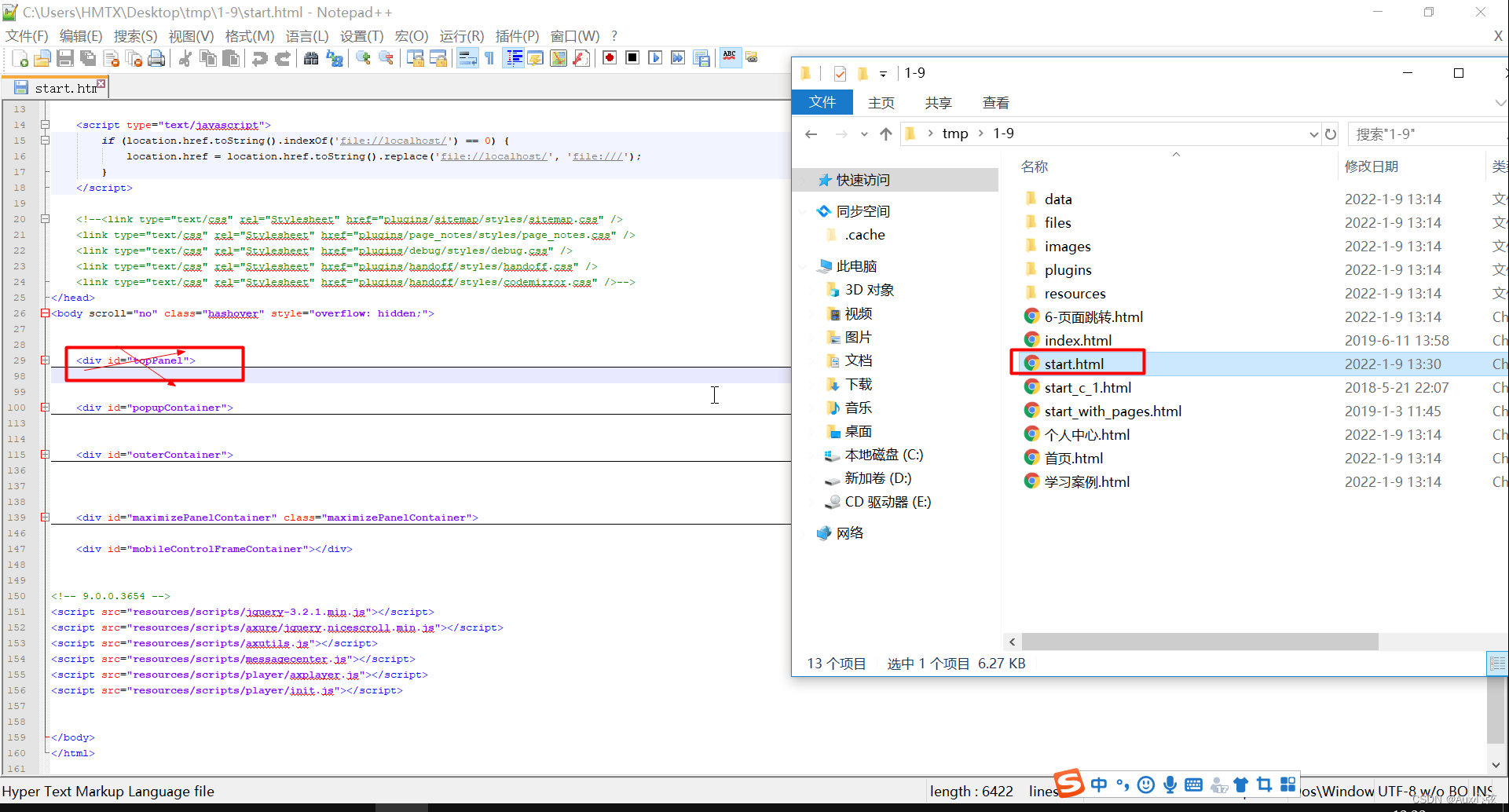This screenshot has width=1509, height=812.
Task: Toggle Synchronize Vertical Scrolling icon
Action: [415, 58]
